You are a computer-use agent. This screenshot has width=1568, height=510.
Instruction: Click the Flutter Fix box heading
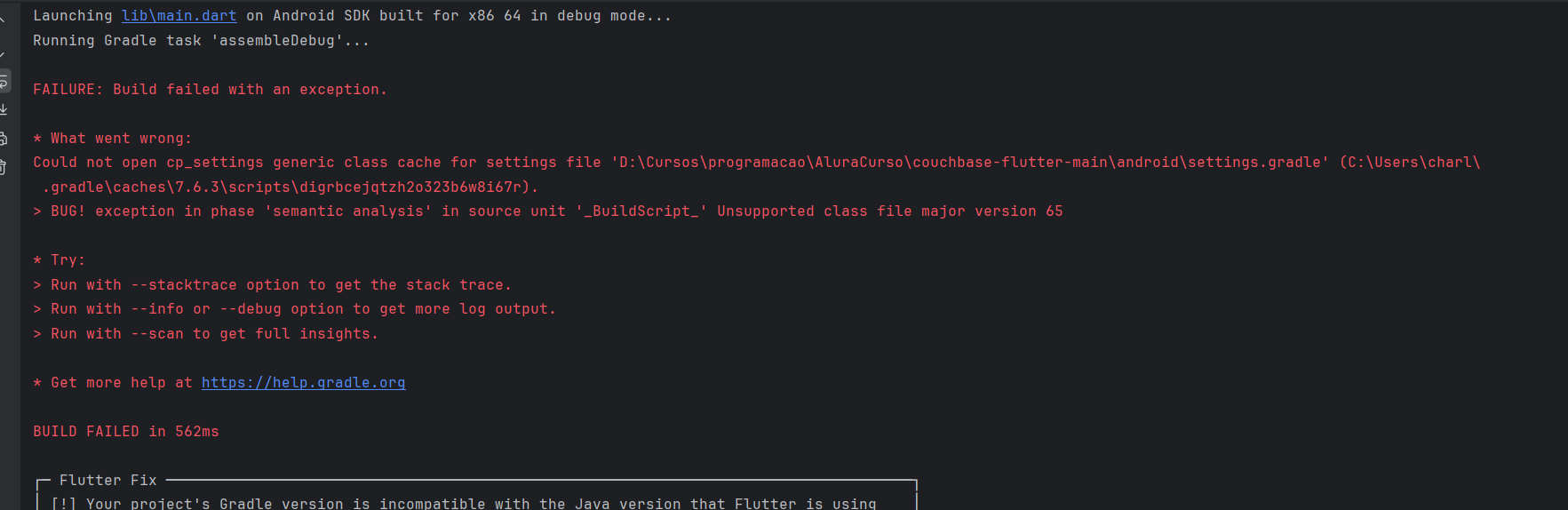107,481
